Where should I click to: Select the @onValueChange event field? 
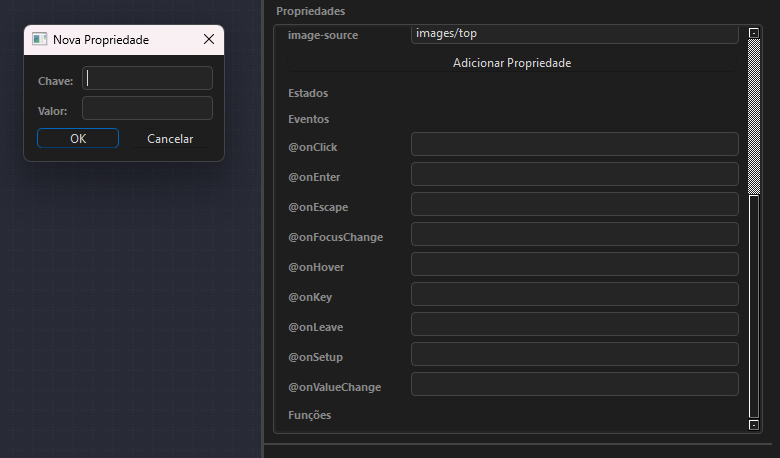(x=574, y=384)
